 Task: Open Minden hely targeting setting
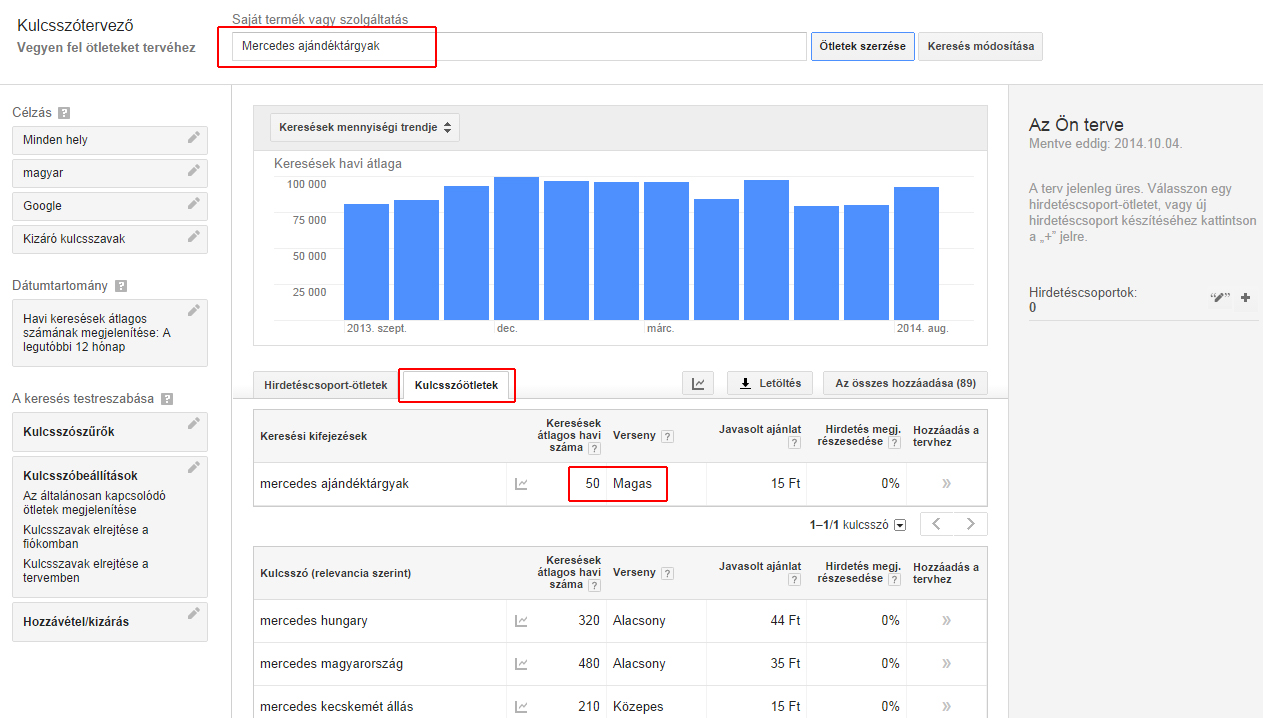pos(110,140)
